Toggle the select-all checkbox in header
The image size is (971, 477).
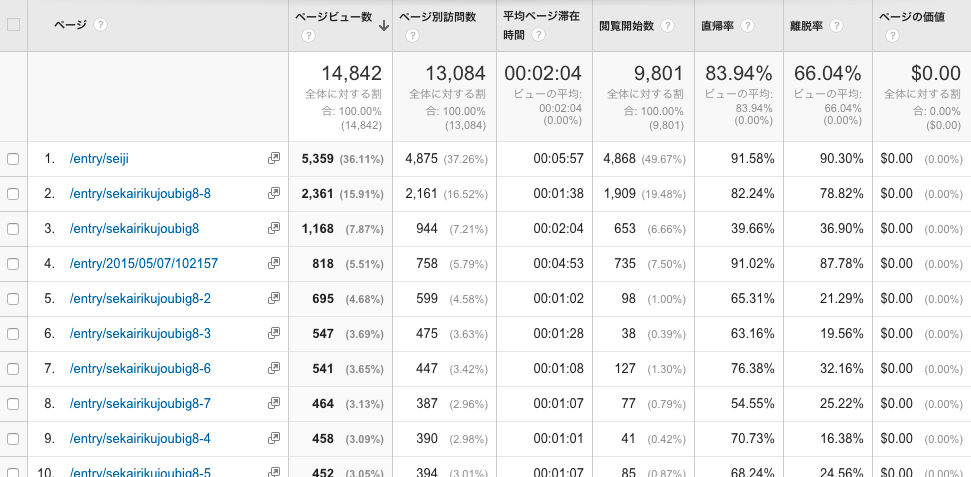pyautogui.click(x=13, y=25)
